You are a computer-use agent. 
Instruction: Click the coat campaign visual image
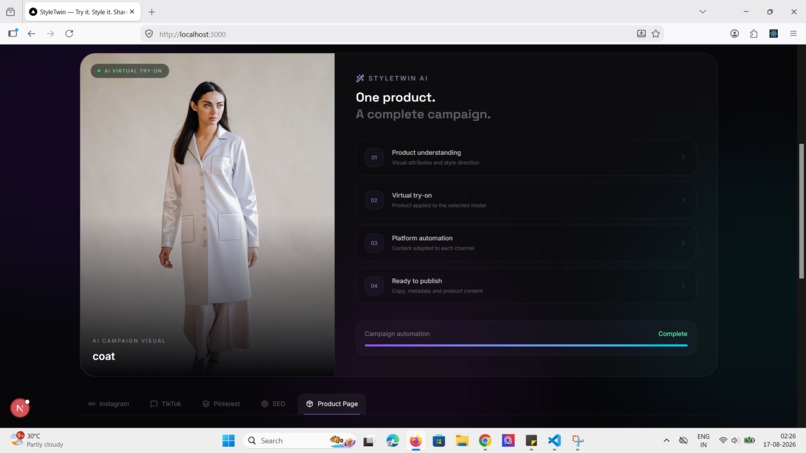(x=208, y=214)
